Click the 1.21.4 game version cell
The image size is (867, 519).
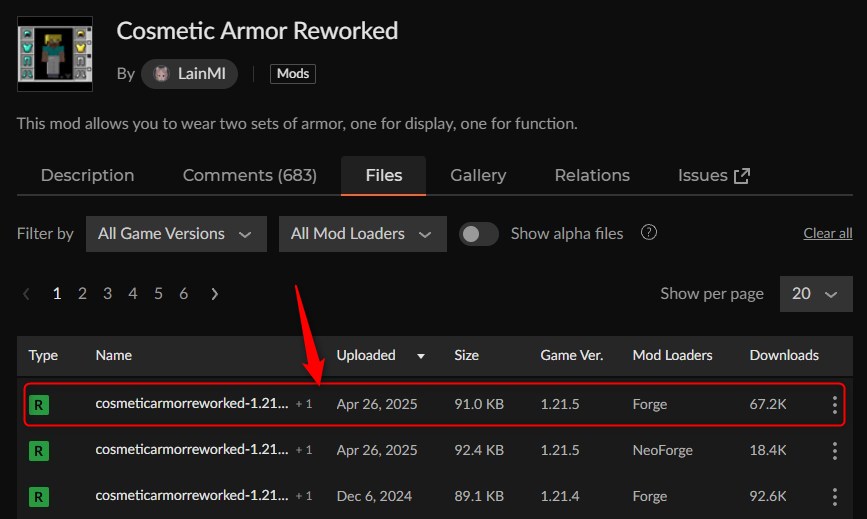click(x=560, y=496)
